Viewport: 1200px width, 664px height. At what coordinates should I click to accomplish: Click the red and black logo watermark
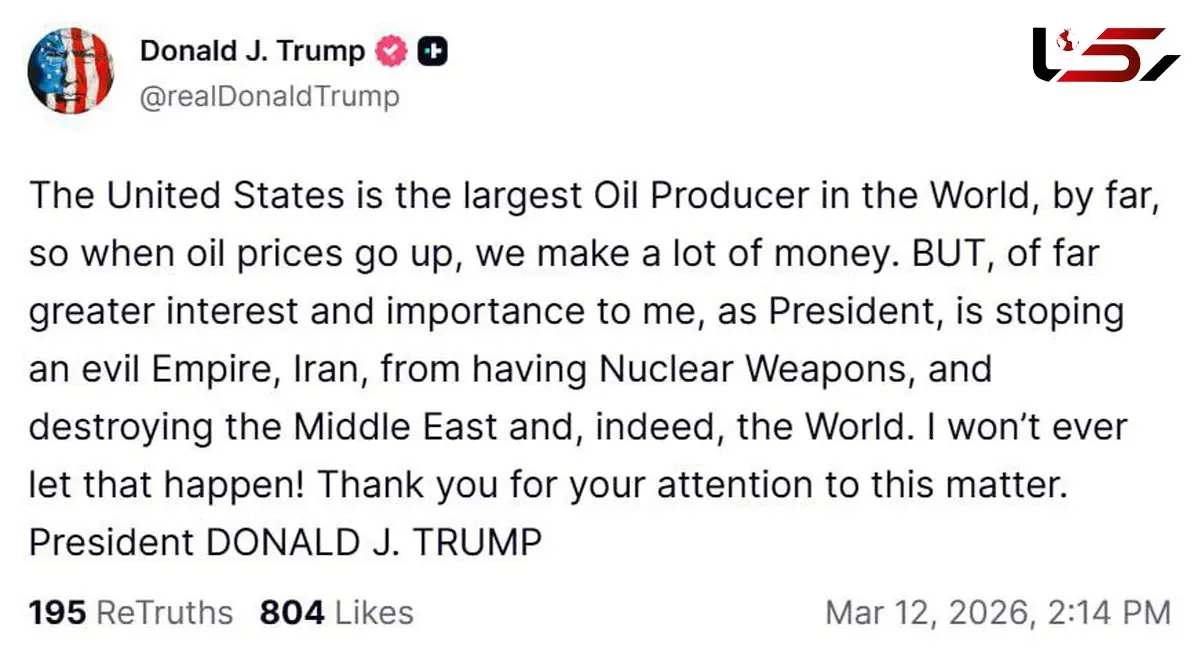coord(1106,55)
